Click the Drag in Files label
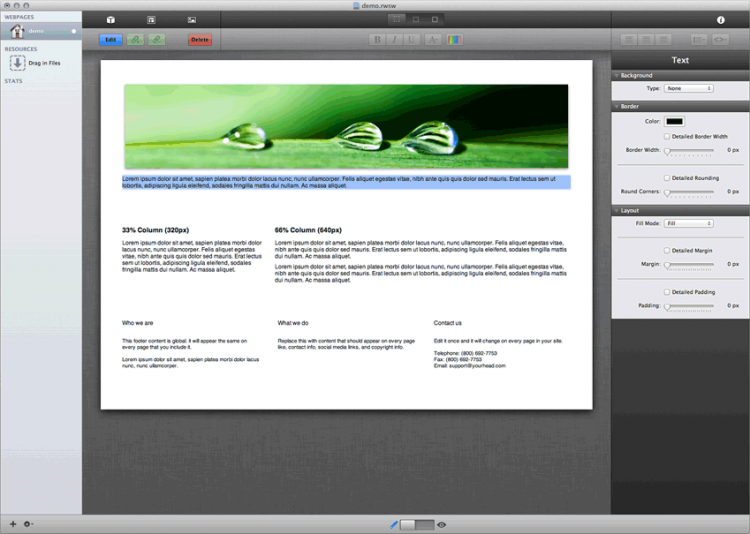Viewport: 750px width, 534px height. tap(44, 63)
